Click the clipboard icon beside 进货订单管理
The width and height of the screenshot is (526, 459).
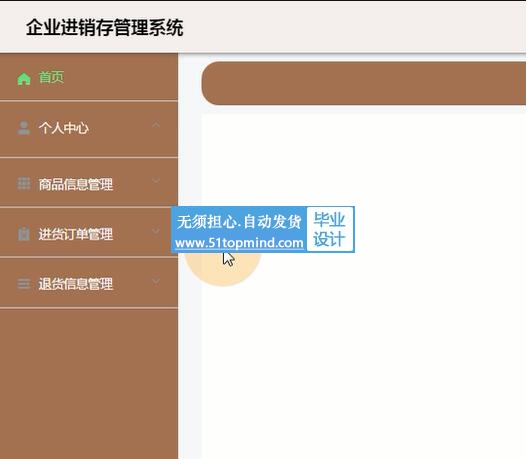[24, 234]
